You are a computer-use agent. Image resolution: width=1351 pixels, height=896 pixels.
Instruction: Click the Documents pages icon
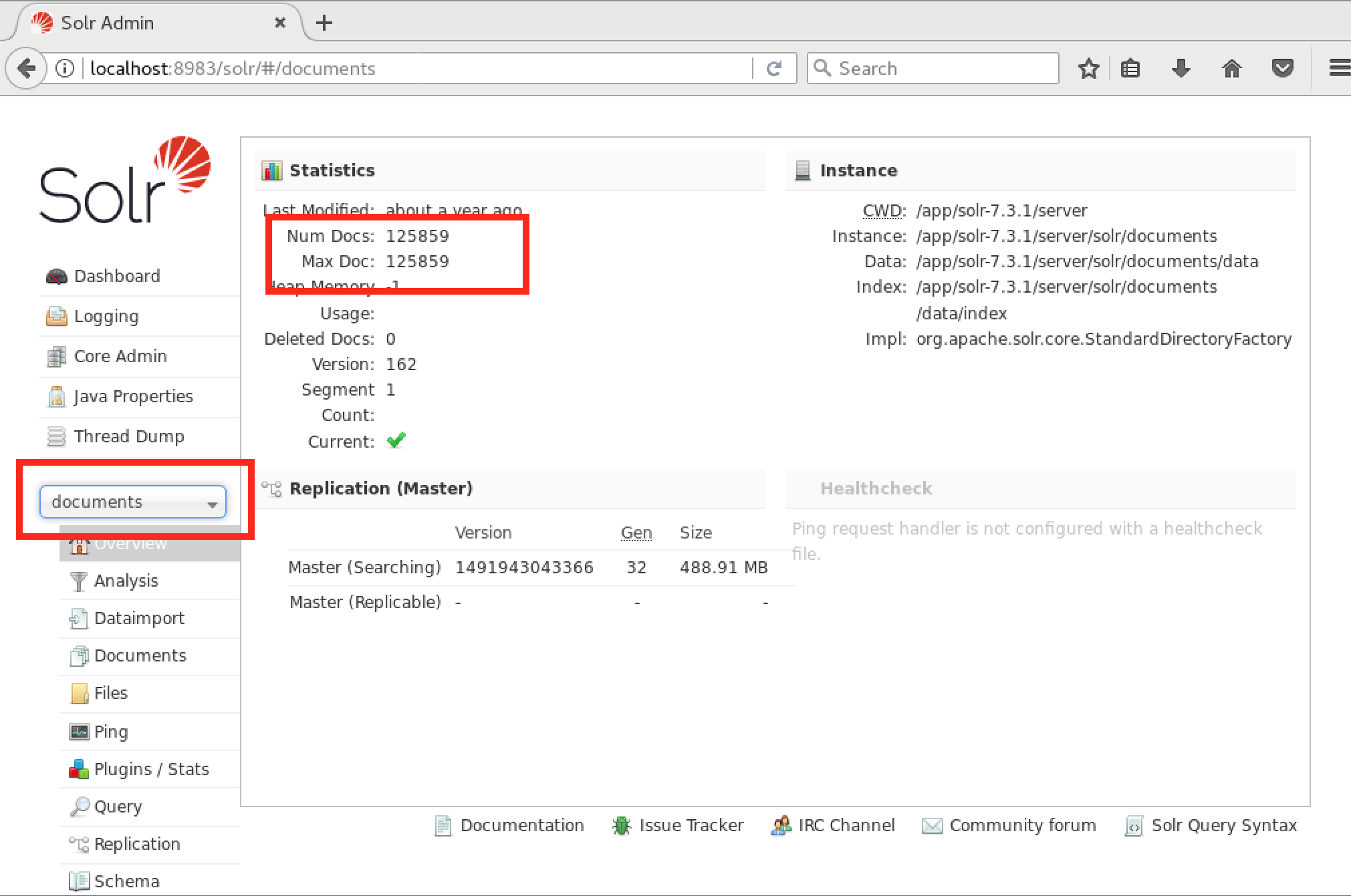click(79, 655)
